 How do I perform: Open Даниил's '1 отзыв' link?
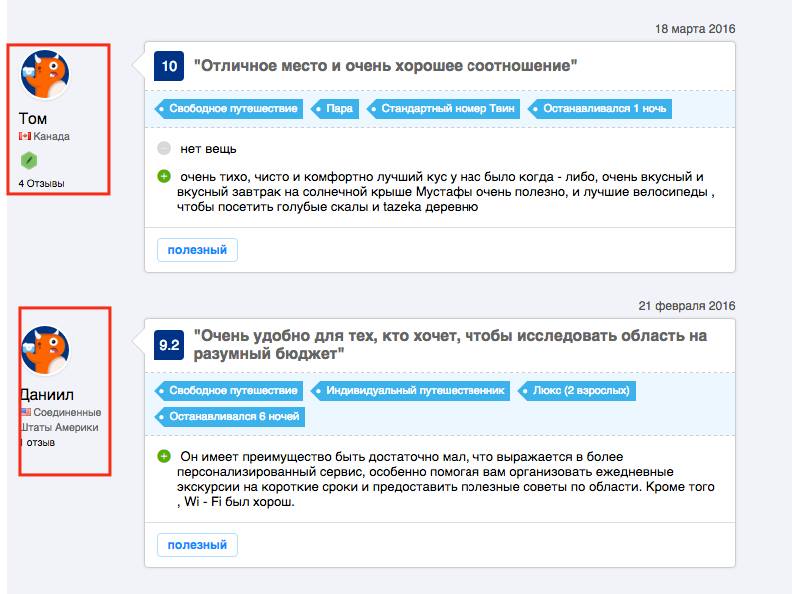37,441
